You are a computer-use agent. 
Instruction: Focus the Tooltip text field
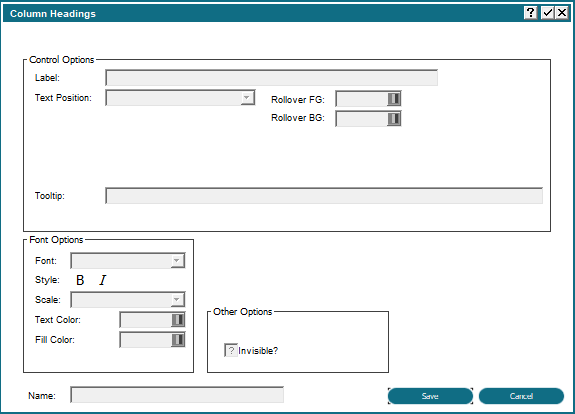coord(324,196)
